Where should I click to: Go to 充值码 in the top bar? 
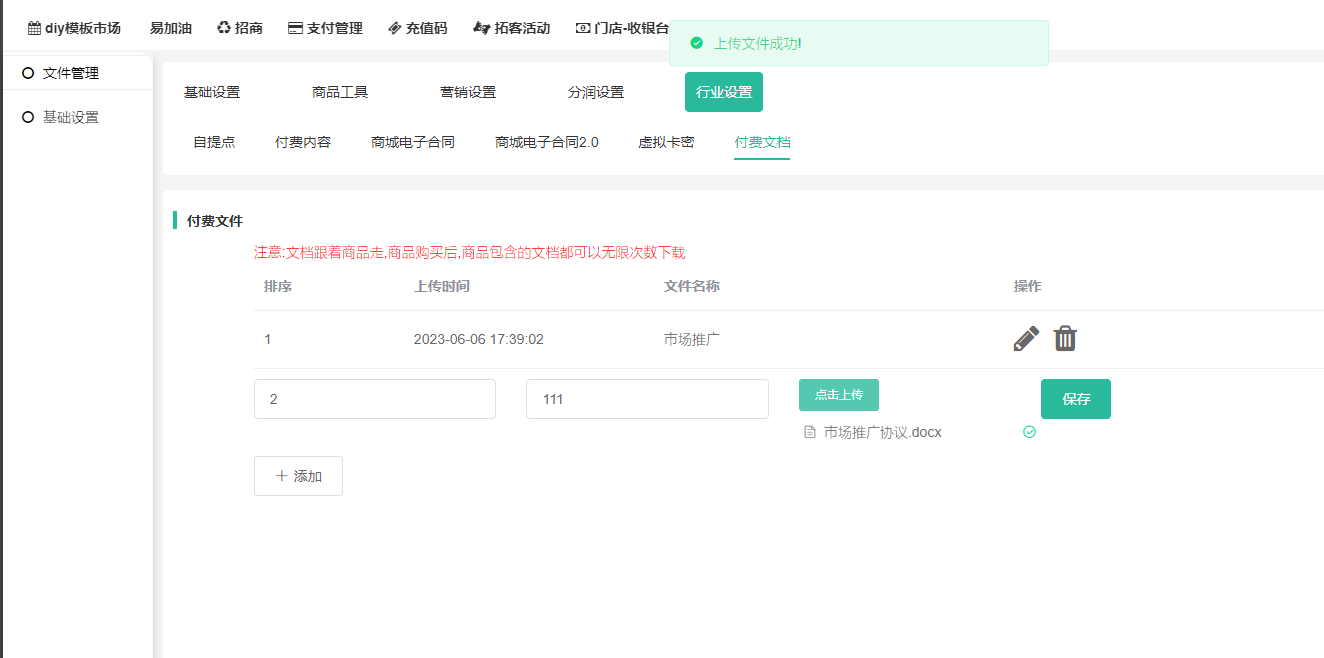[418, 28]
